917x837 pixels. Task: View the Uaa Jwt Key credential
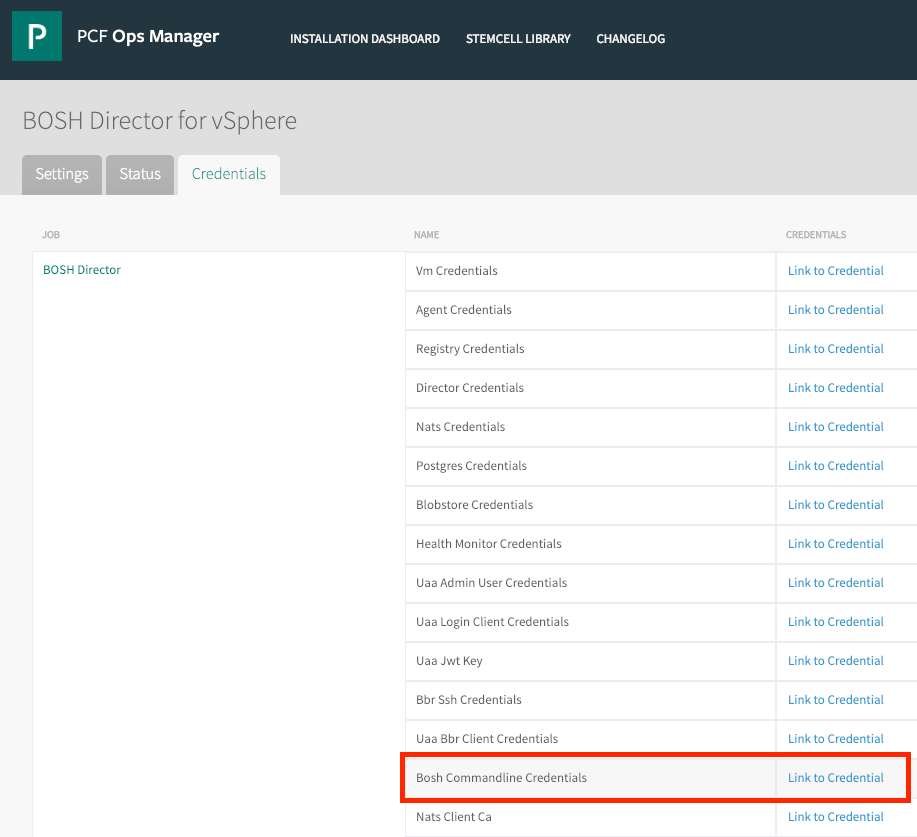[x=835, y=660]
